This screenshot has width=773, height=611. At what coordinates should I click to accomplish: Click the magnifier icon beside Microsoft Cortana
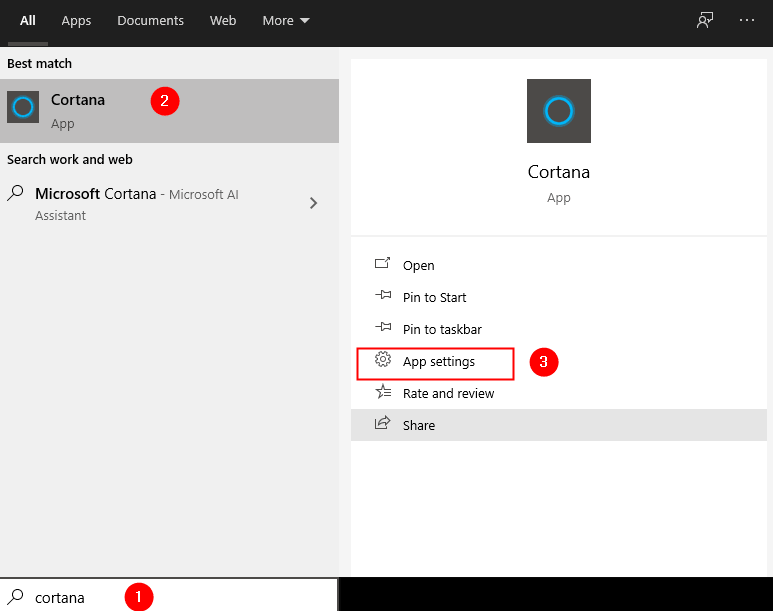pos(16,193)
